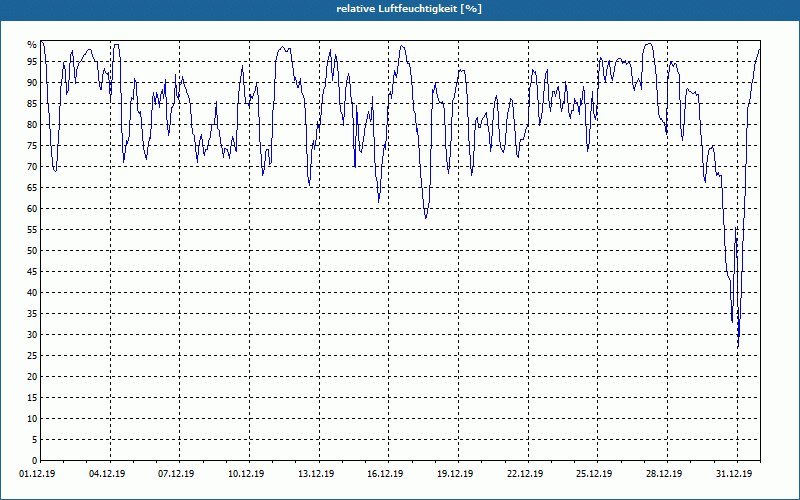The width and height of the screenshot is (800, 500).
Task: Click the y-axis value 85
Action: click(32, 104)
